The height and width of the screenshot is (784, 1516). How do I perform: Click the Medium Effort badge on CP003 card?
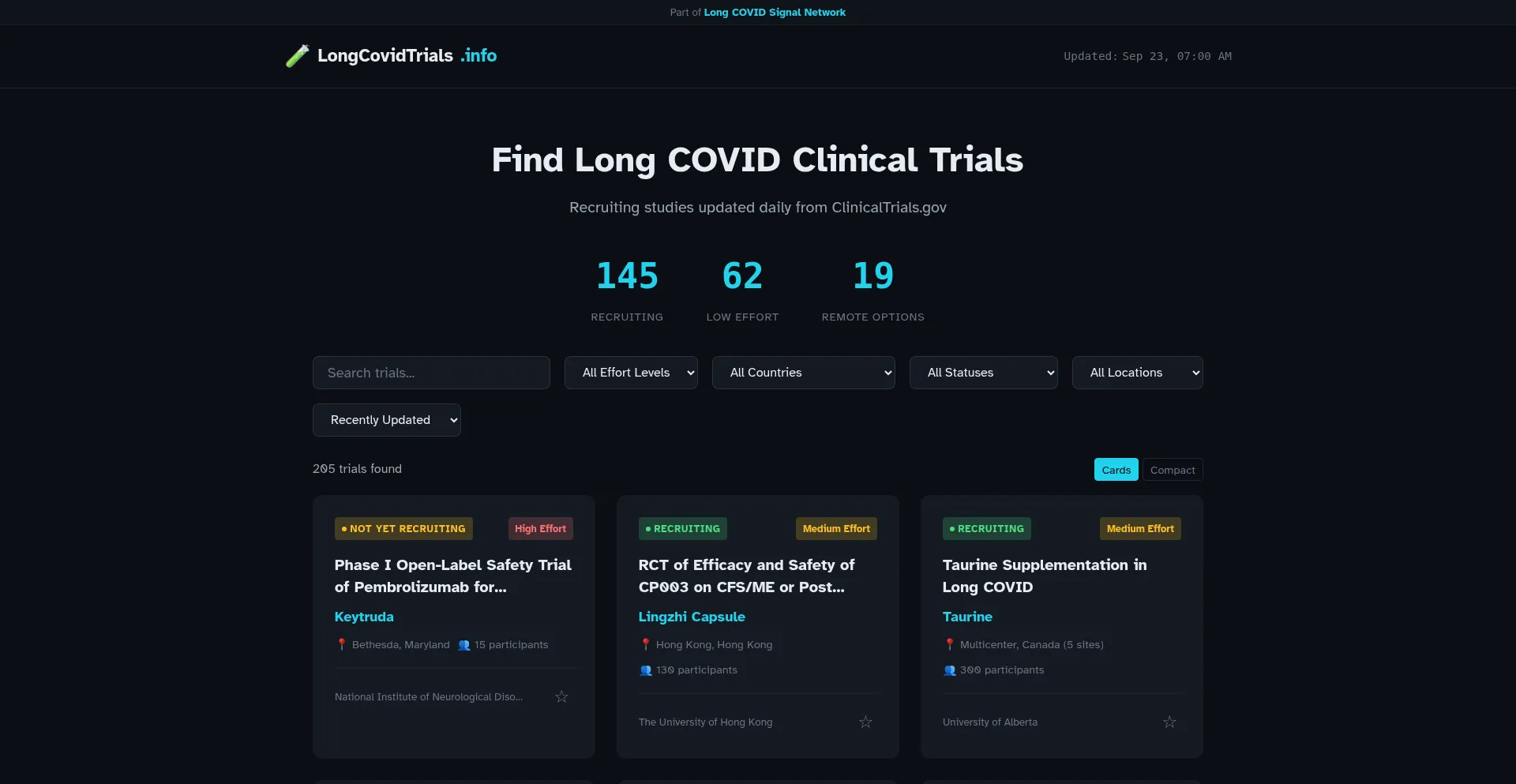coord(836,529)
